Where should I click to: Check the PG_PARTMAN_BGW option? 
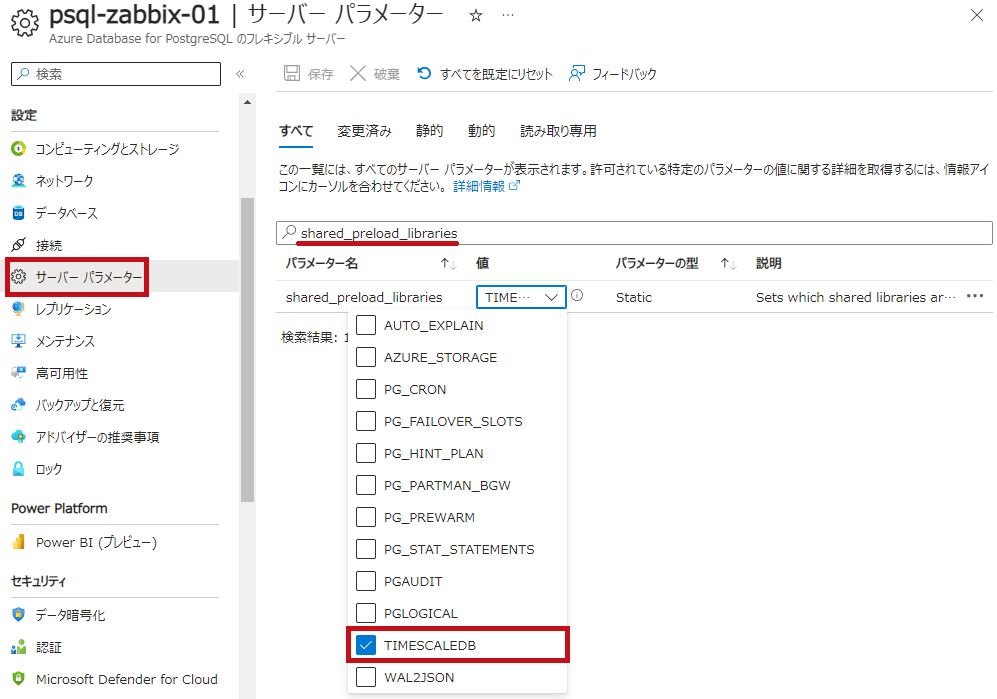click(x=366, y=485)
